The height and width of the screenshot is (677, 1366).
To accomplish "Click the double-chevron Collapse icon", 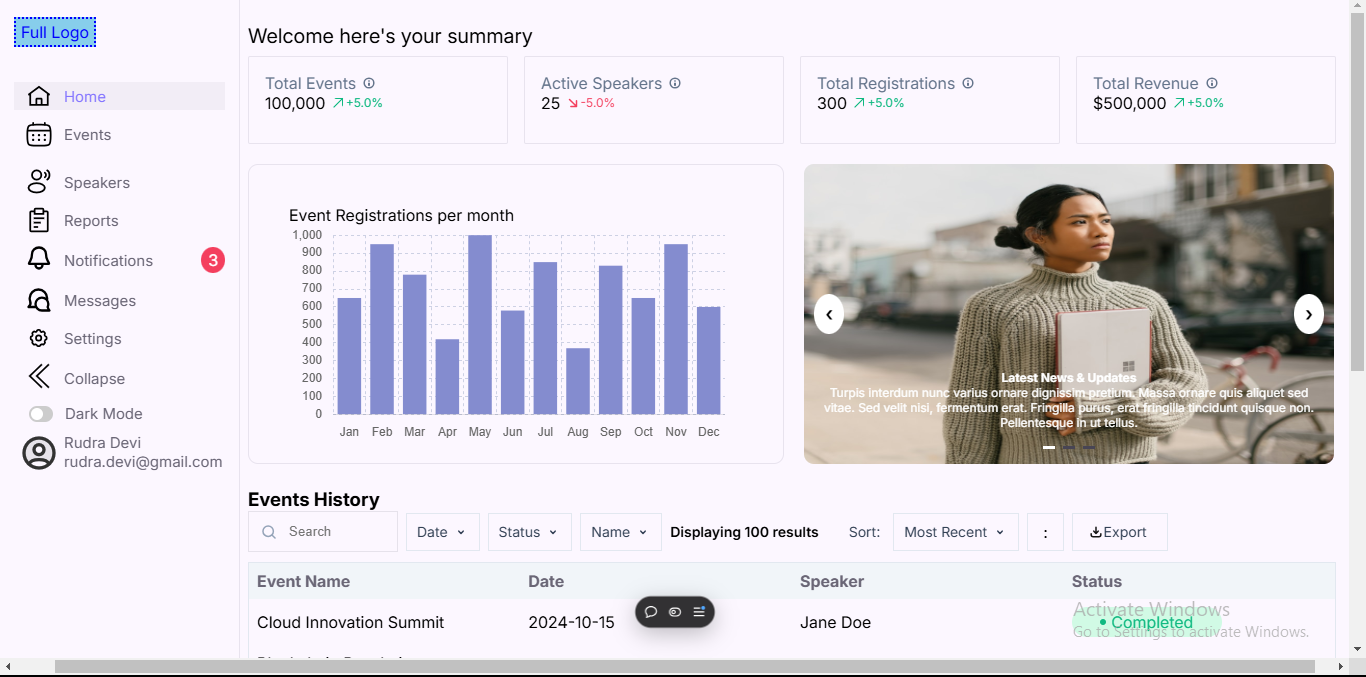I will (39, 376).
